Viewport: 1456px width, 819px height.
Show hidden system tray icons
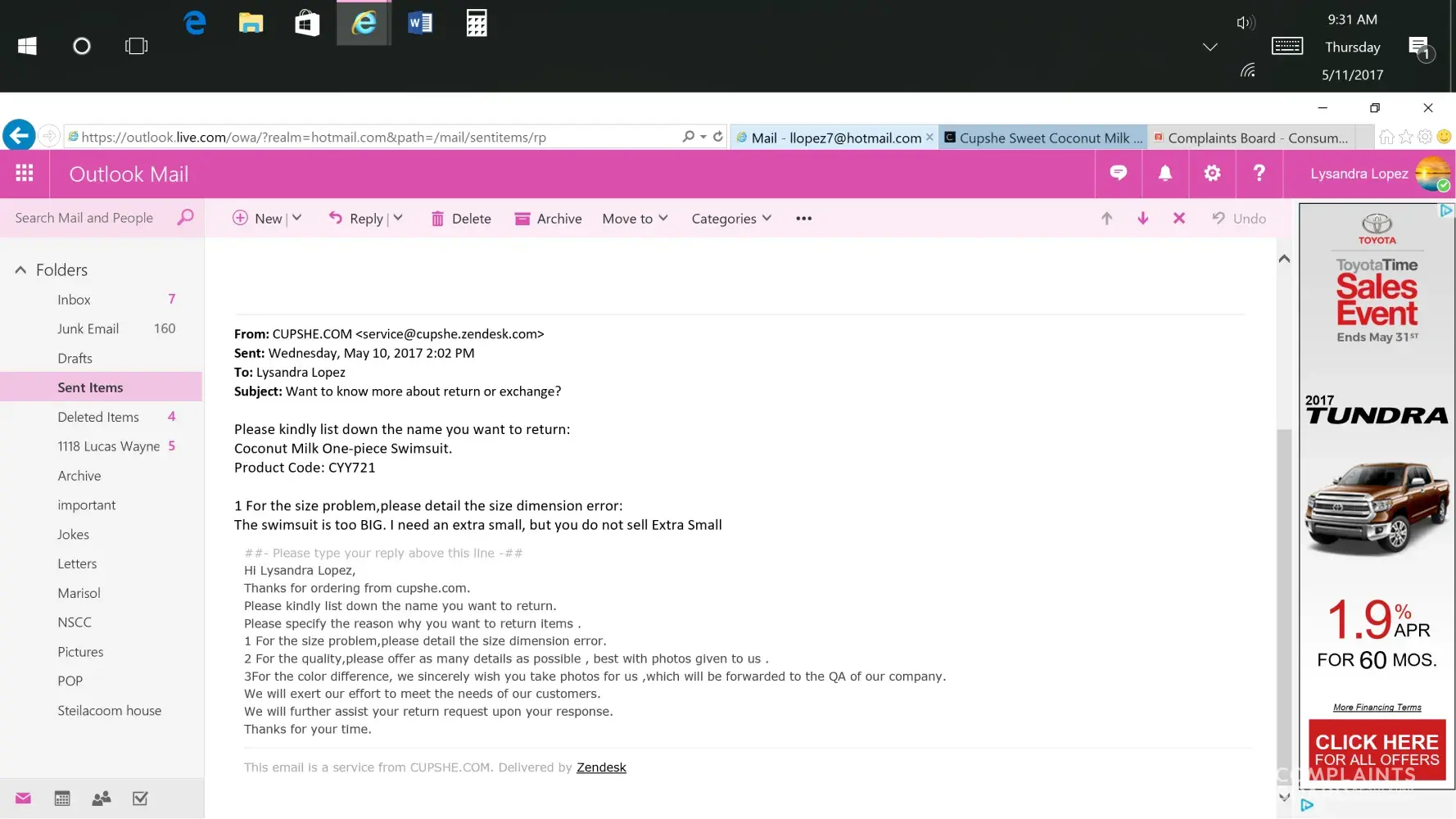tap(1210, 47)
